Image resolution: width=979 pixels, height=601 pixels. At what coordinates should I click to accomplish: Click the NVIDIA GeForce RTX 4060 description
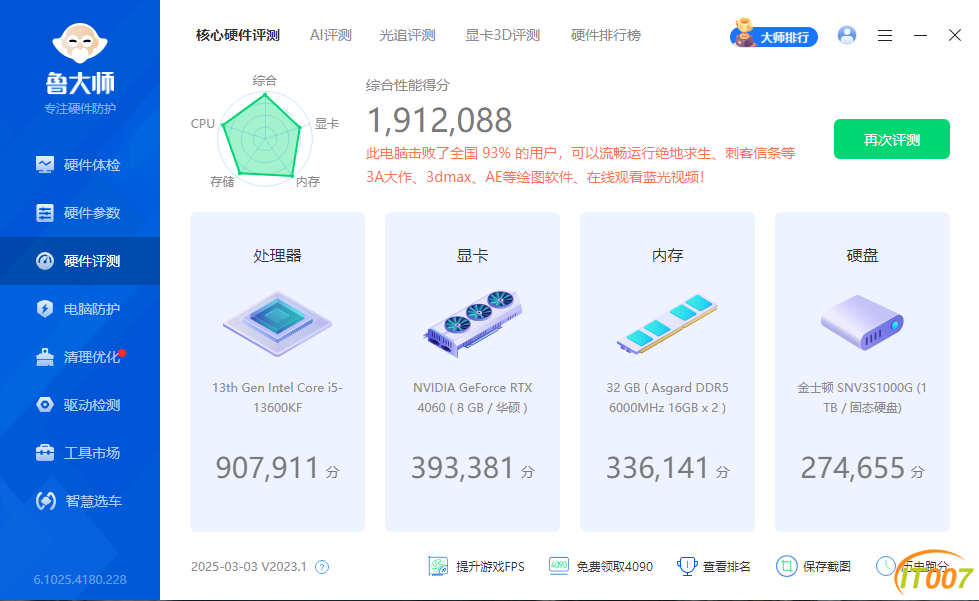(473, 398)
